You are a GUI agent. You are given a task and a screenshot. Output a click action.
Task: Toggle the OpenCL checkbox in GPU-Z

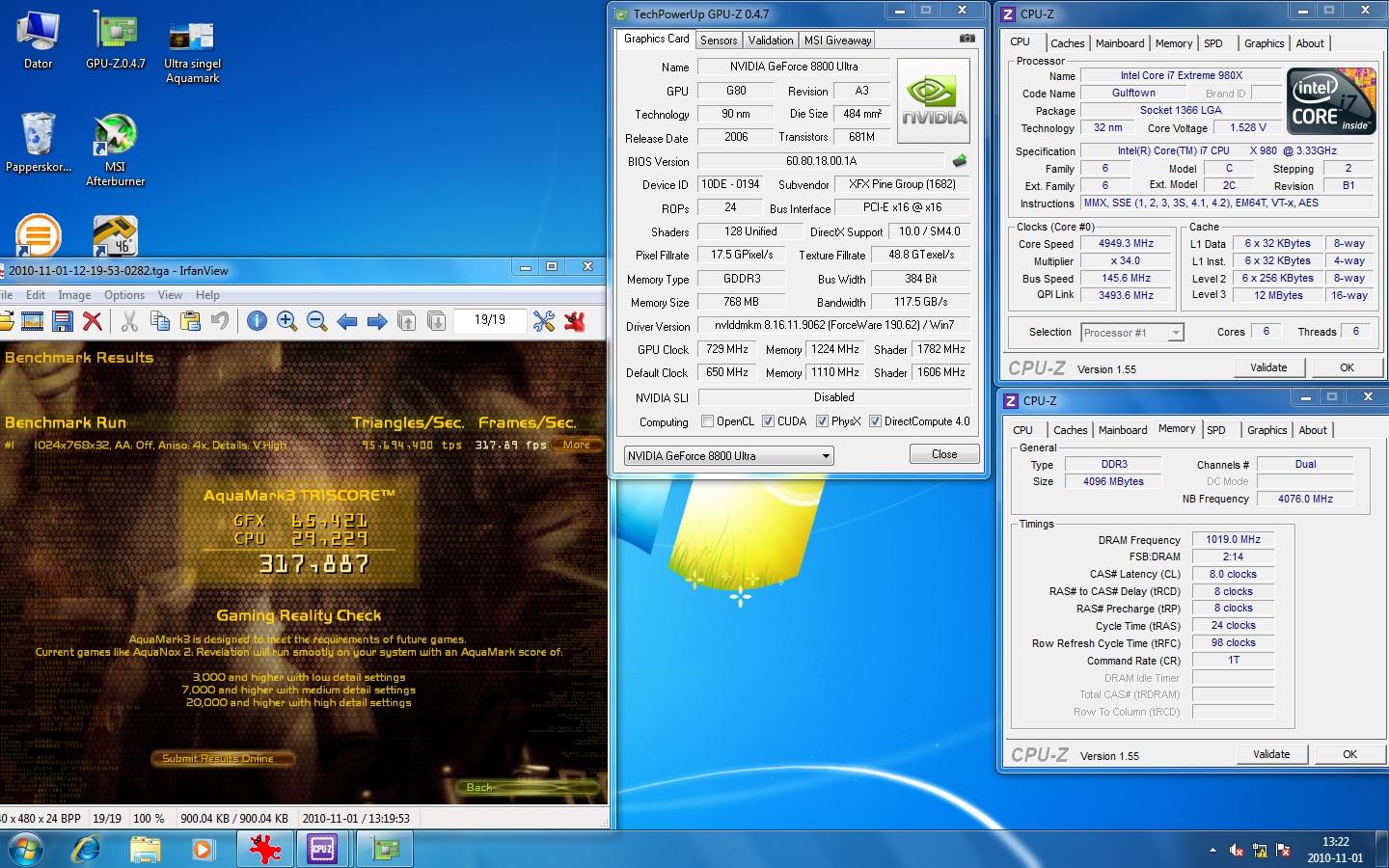(x=707, y=421)
